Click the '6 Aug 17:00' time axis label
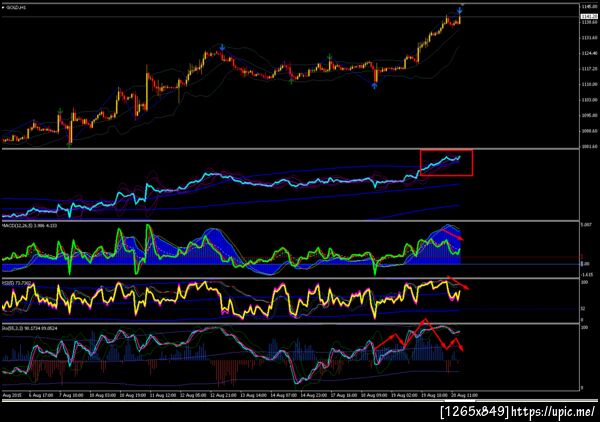The width and height of the screenshot is (600, 422). (41, 395)
